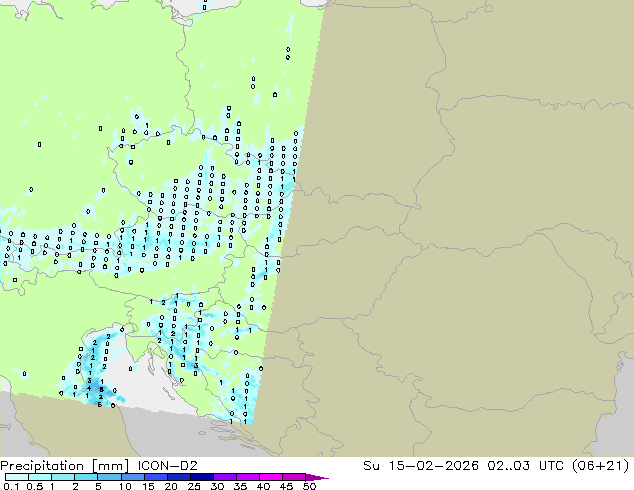Click the '40' legend label
The width and height of the screenshot is (634, 490).
[x=263, y=486]
